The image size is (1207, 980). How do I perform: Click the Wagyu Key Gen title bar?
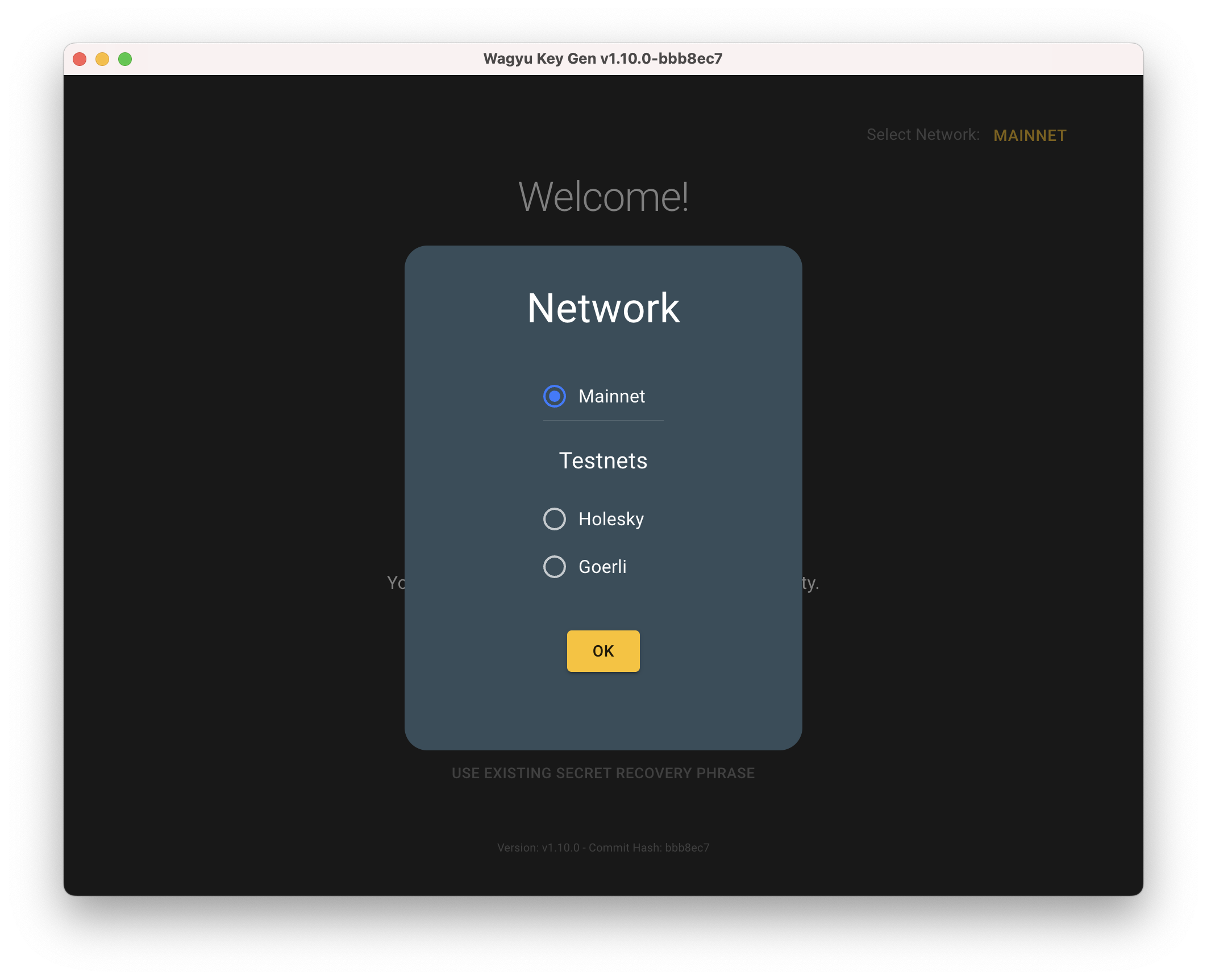pos(603,59)
